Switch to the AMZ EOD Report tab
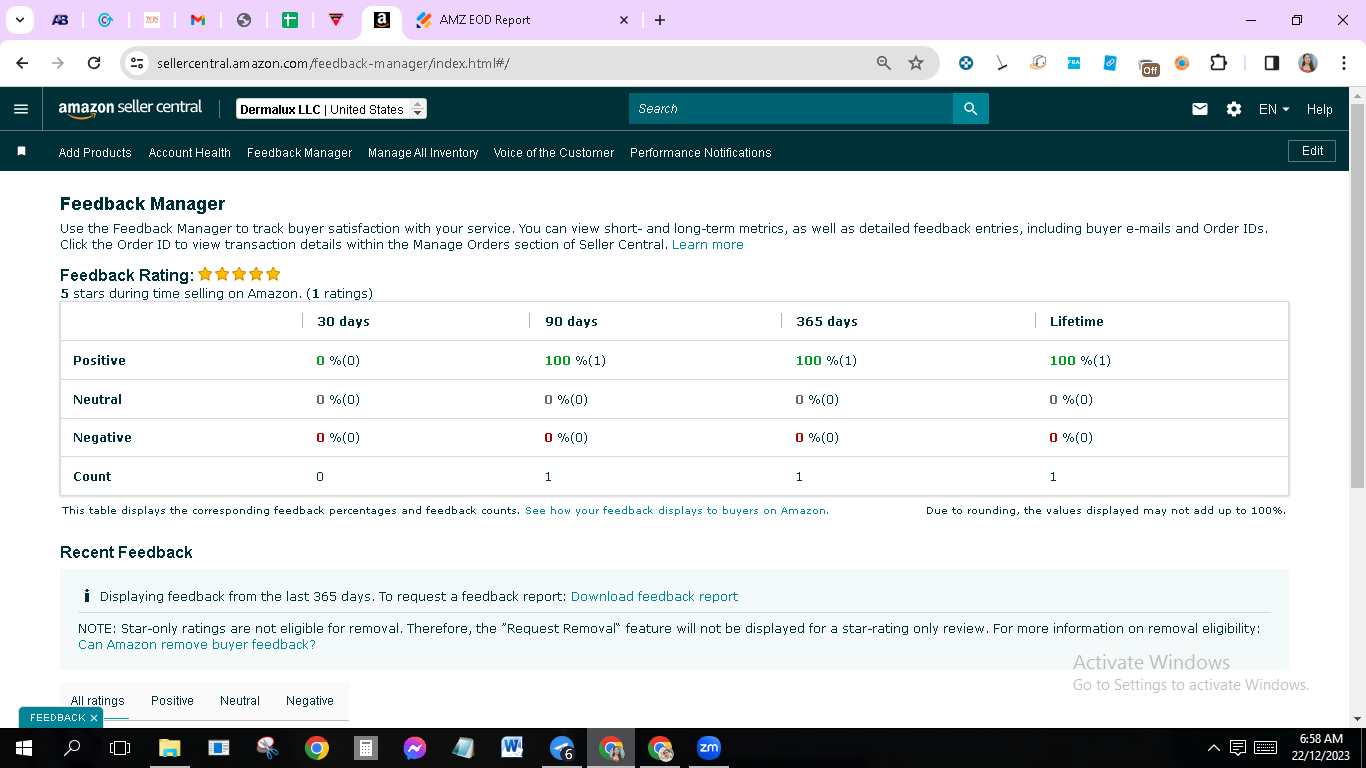This screenshot has width=1366, height=768. click(x=521, y=20)
